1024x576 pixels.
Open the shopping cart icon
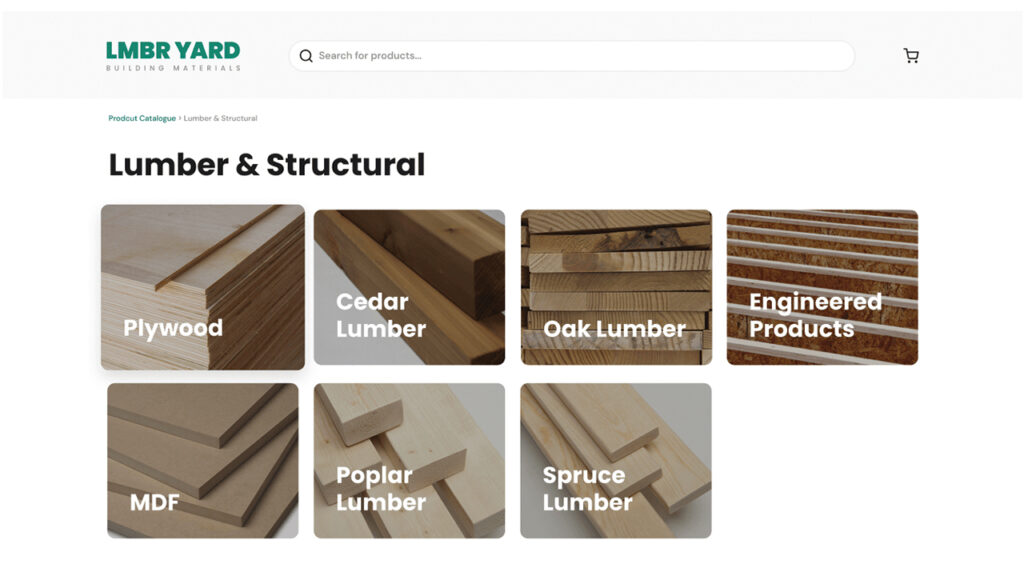click(911, 56)
